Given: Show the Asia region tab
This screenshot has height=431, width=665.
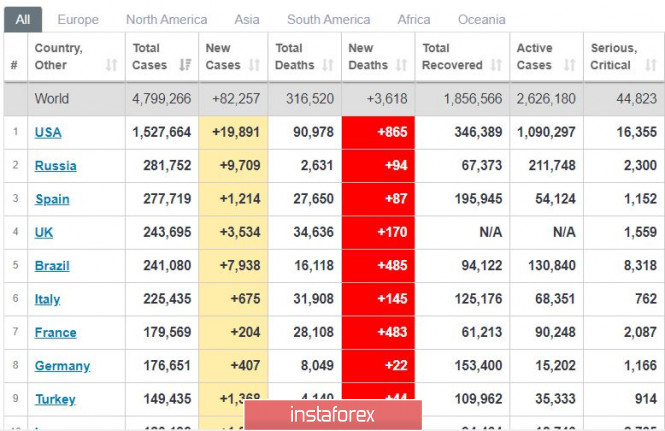Looking at the screenshot, I should [x=246, y=19].
